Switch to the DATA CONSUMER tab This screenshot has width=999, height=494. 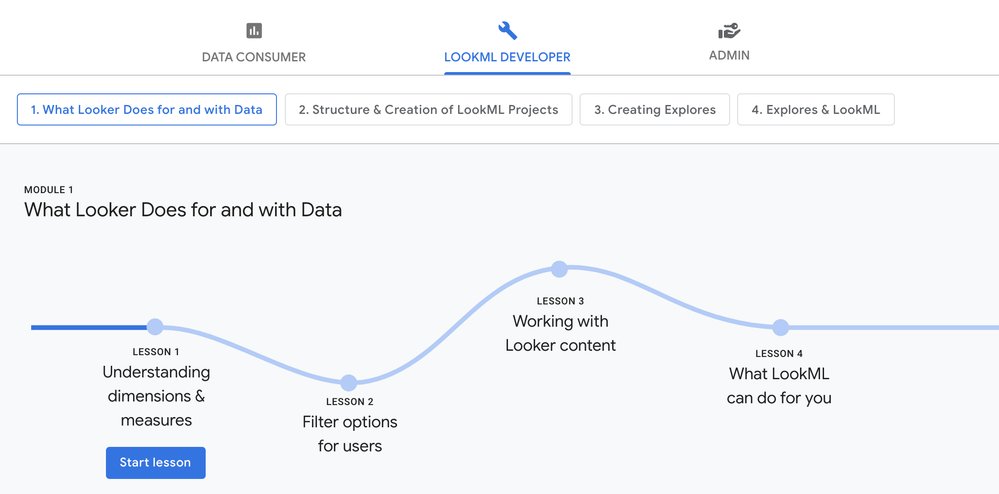254,57
